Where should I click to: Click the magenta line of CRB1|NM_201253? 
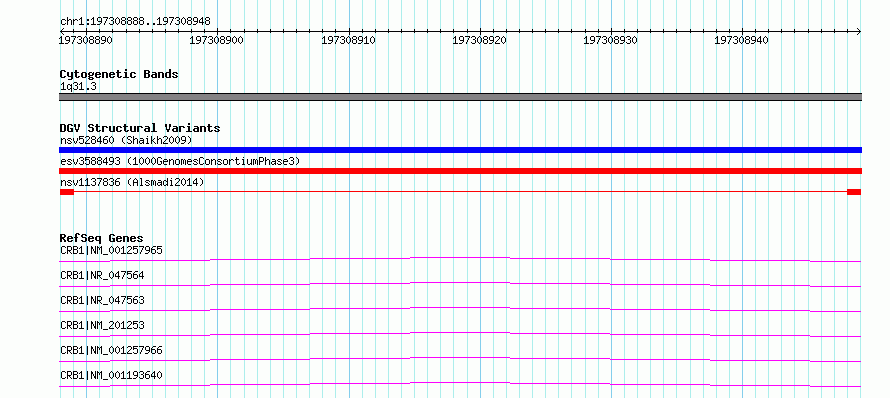pos(460,334)
